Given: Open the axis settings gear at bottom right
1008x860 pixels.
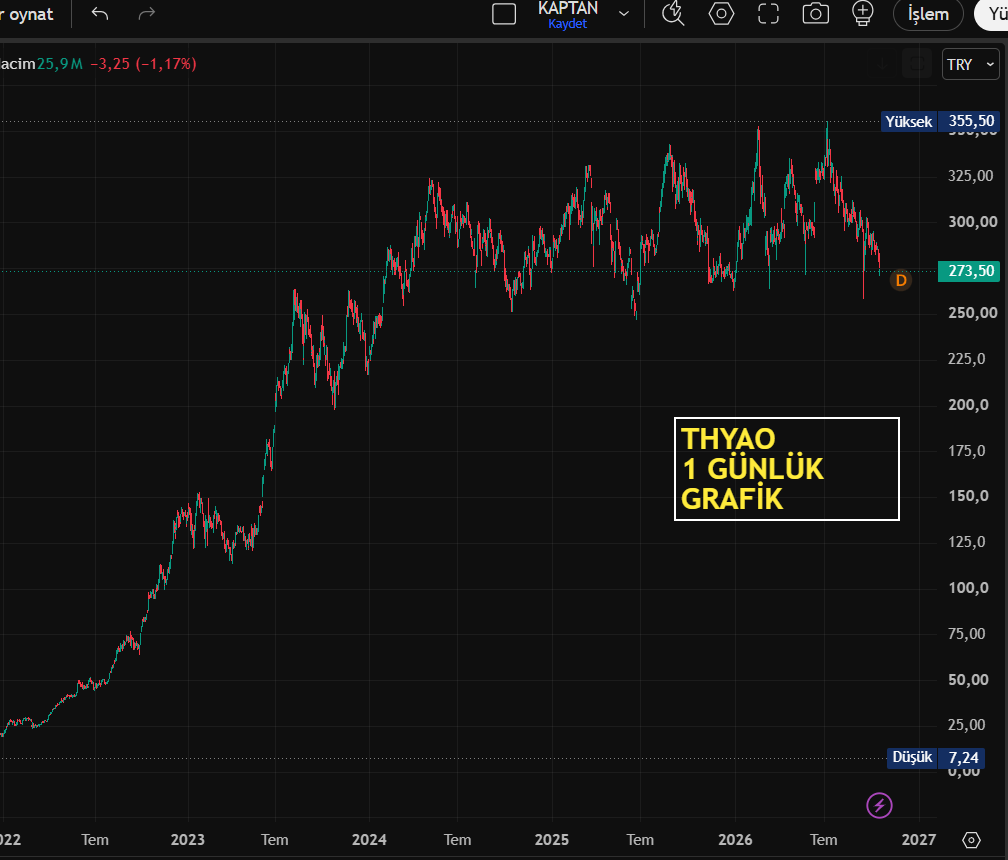Looking at the screenshot, I should click(971, 839).
